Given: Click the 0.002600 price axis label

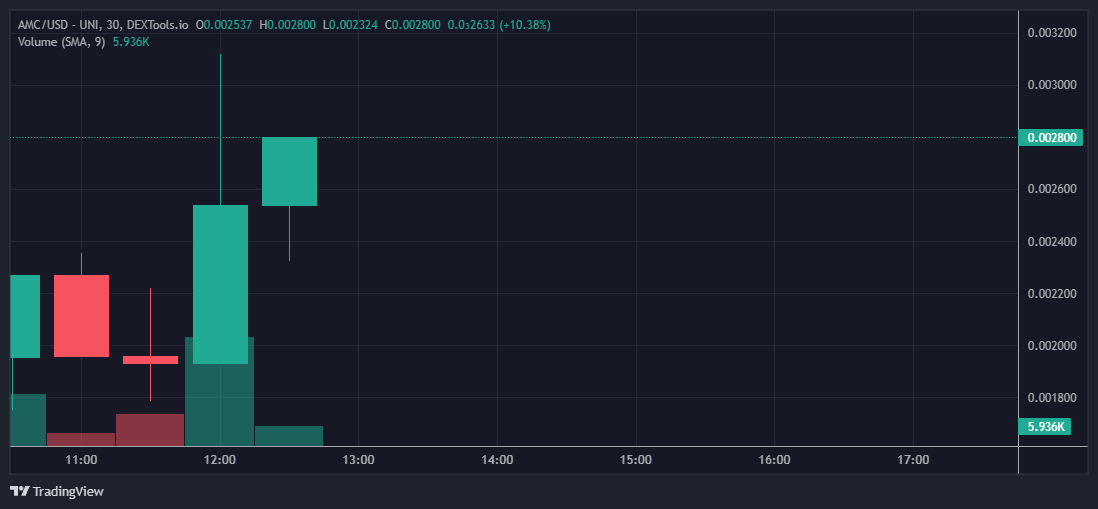Looking at the screenshot, I should pyautogui.click(x=1051, y=190).
